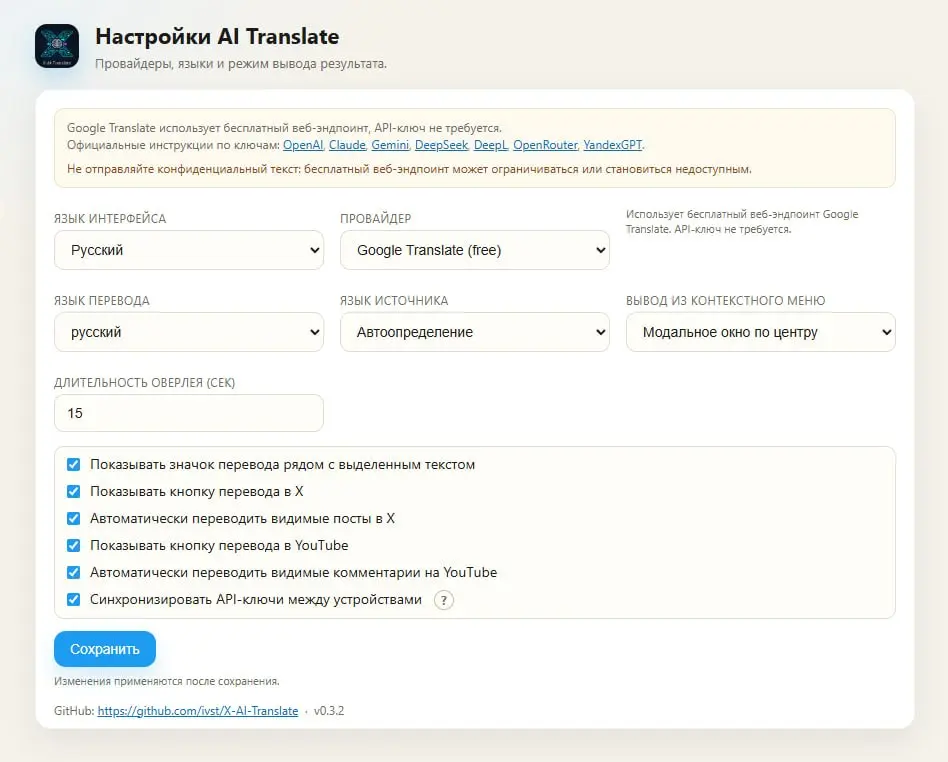Open the OpenAI key instructions link

pyautogui.click(x=303, y=145)
